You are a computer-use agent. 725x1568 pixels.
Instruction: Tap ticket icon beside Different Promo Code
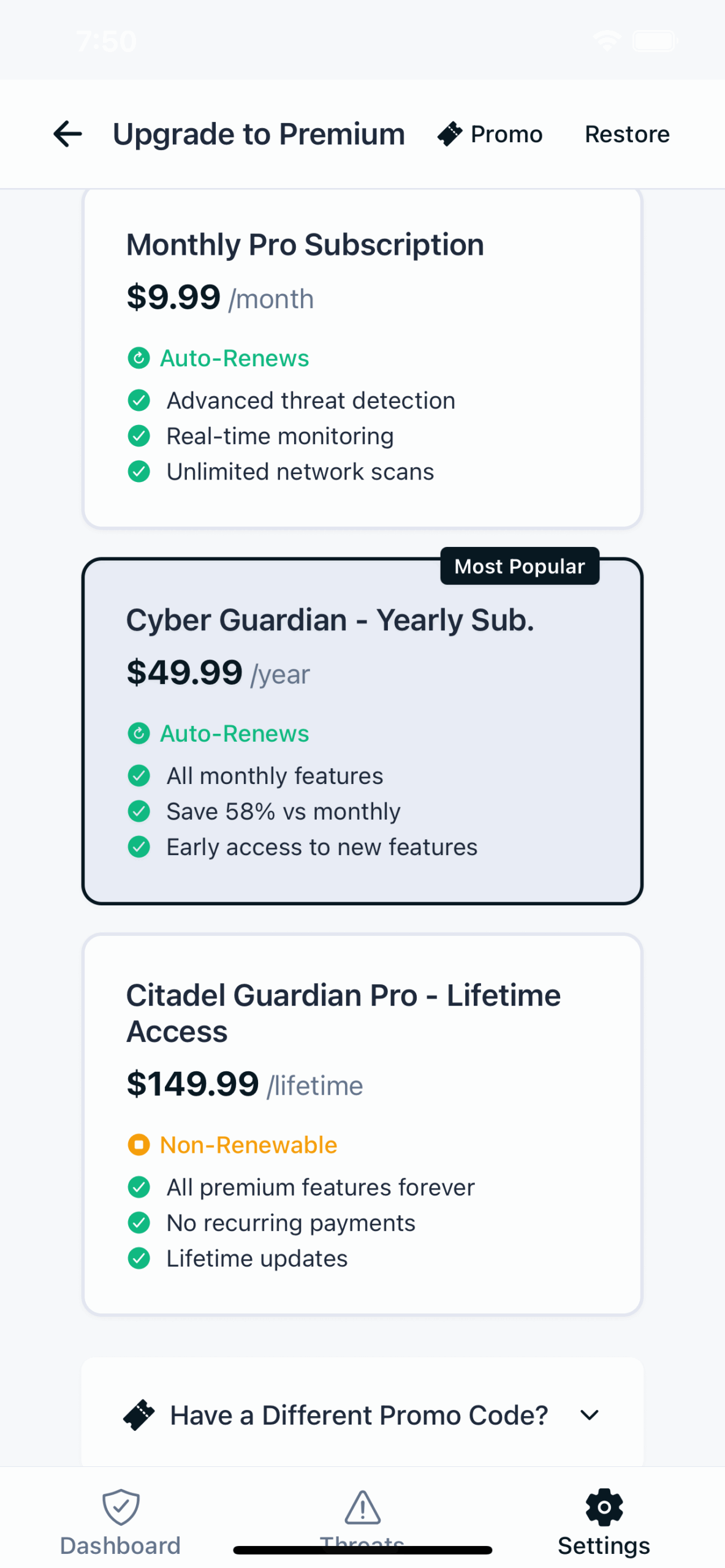(139, 1415)
